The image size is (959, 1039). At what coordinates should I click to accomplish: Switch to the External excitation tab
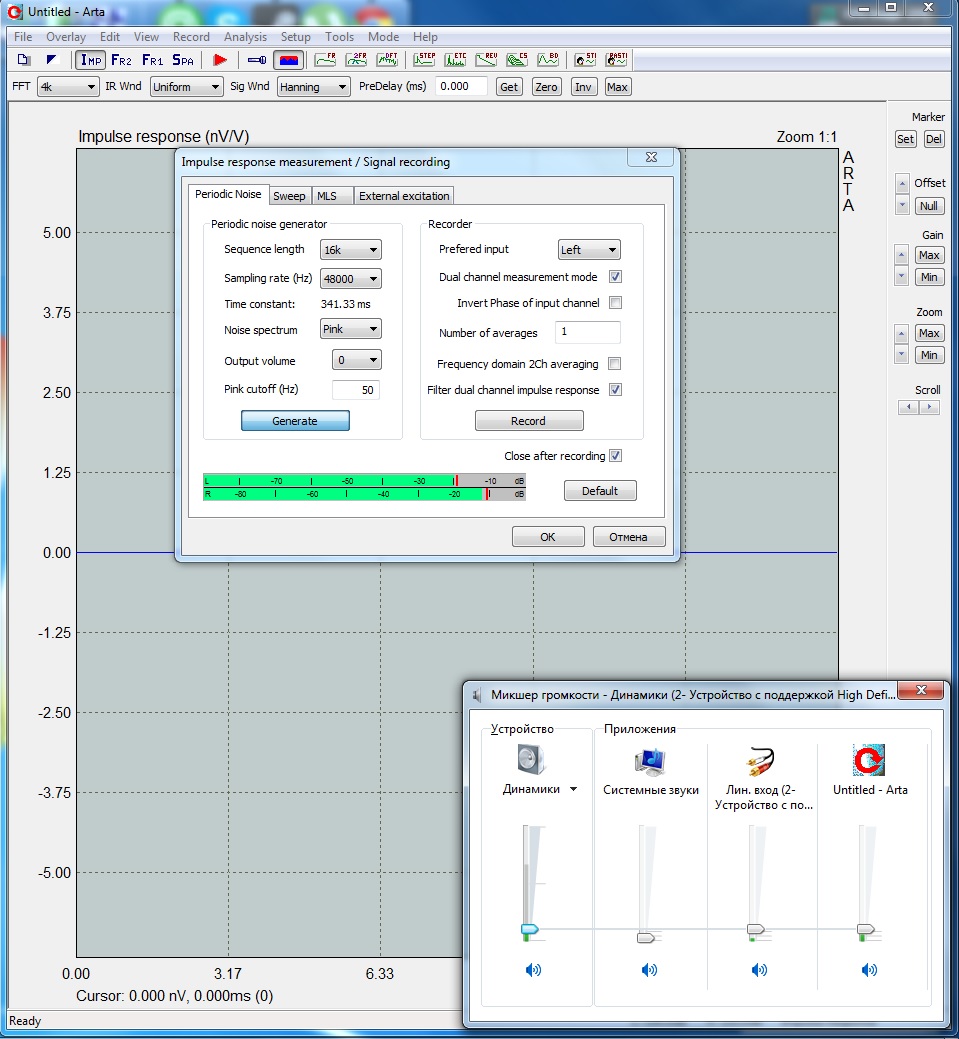(x=404, y=196)
